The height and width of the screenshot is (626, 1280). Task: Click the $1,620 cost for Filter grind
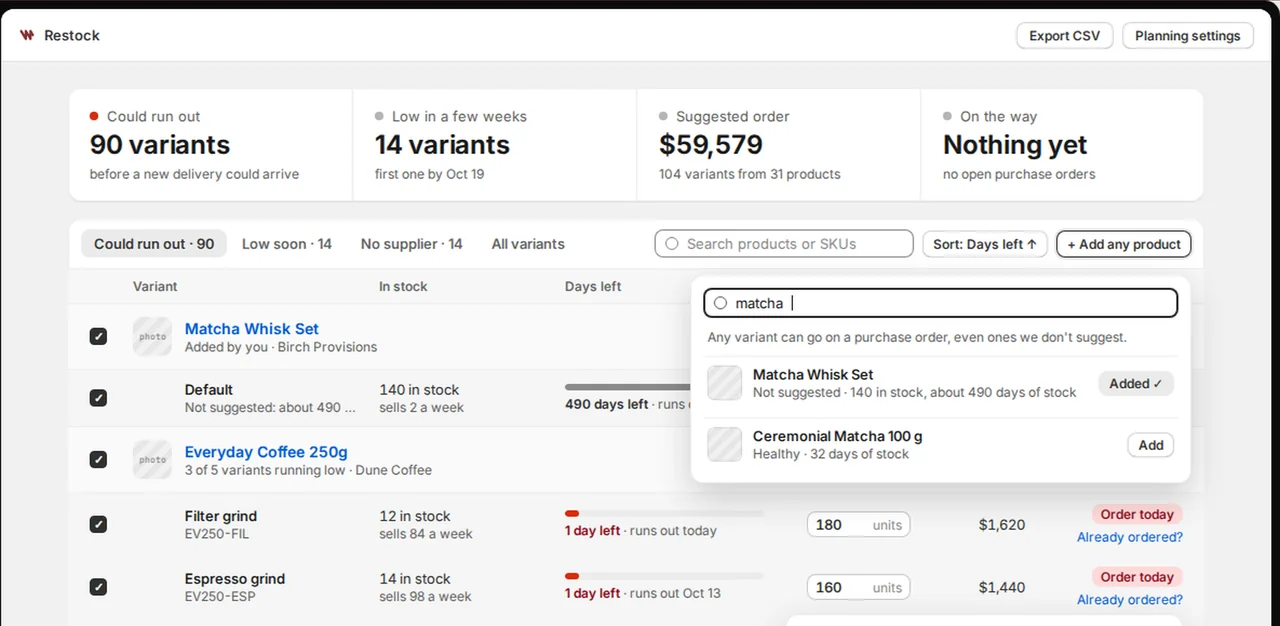coord(1002,525)
